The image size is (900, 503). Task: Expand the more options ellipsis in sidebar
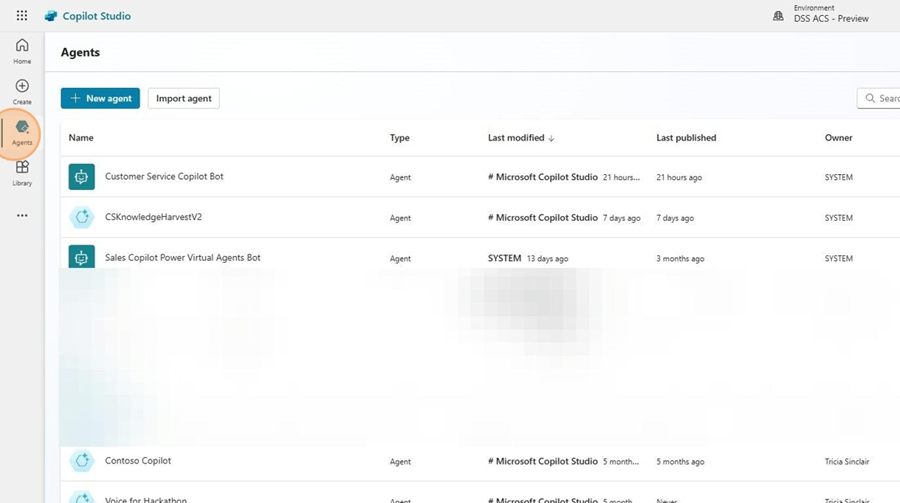(x=22, y=216)
